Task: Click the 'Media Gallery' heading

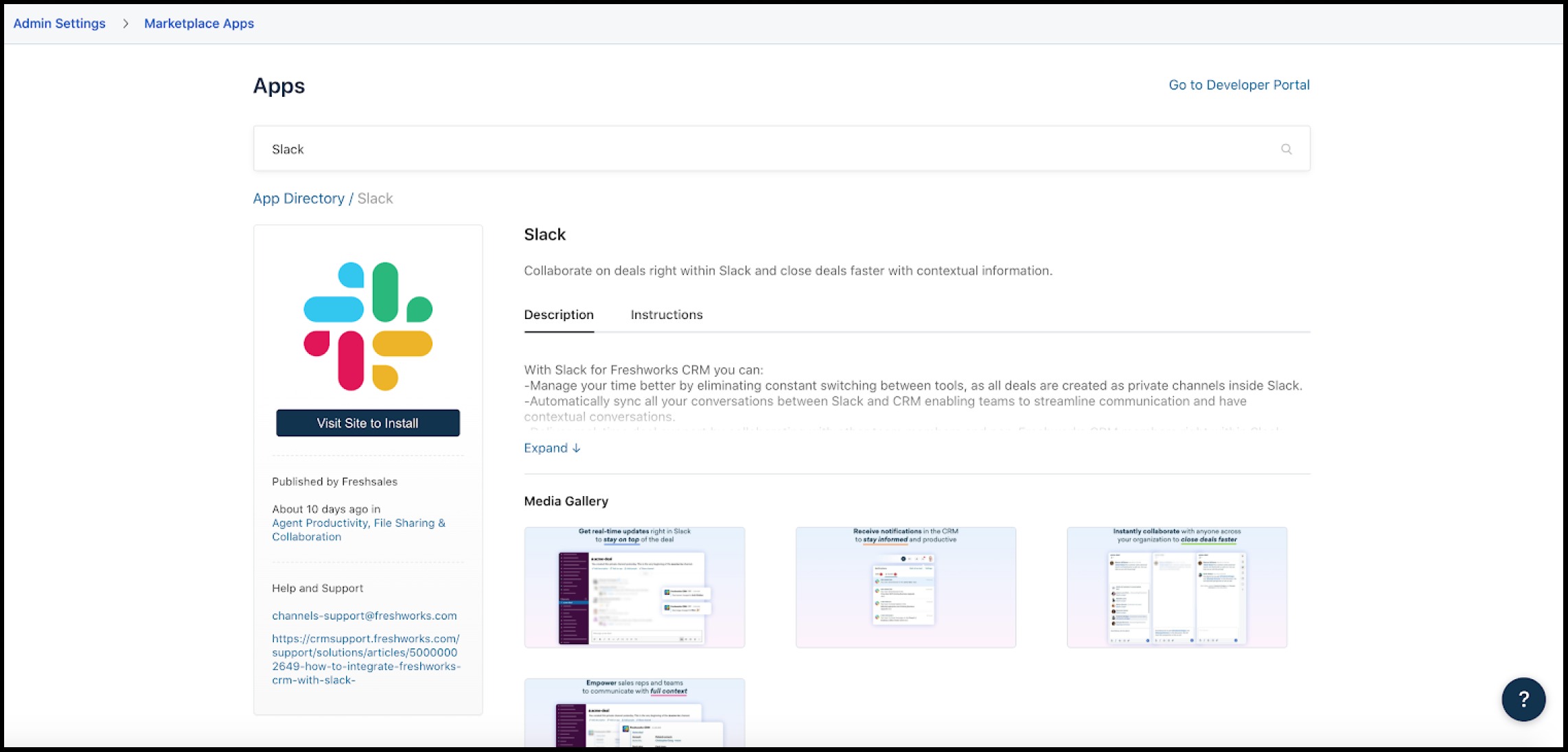Action: point(566,501)
